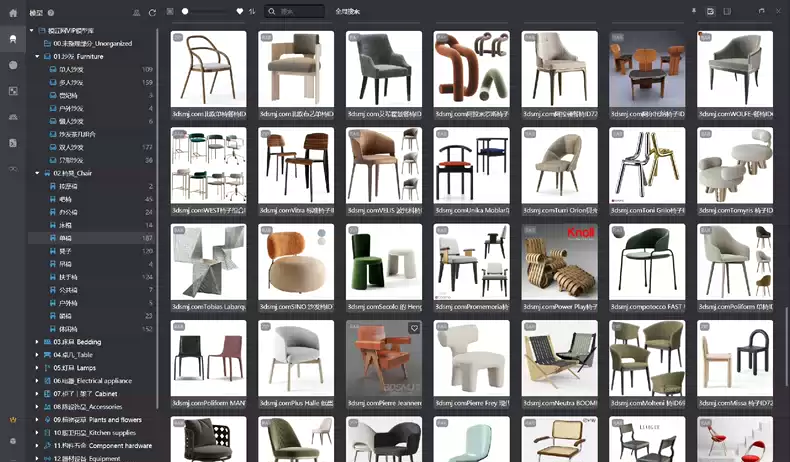Open the glasses sidebar icon
Screen dimensions: 790x462
[13, 169]
